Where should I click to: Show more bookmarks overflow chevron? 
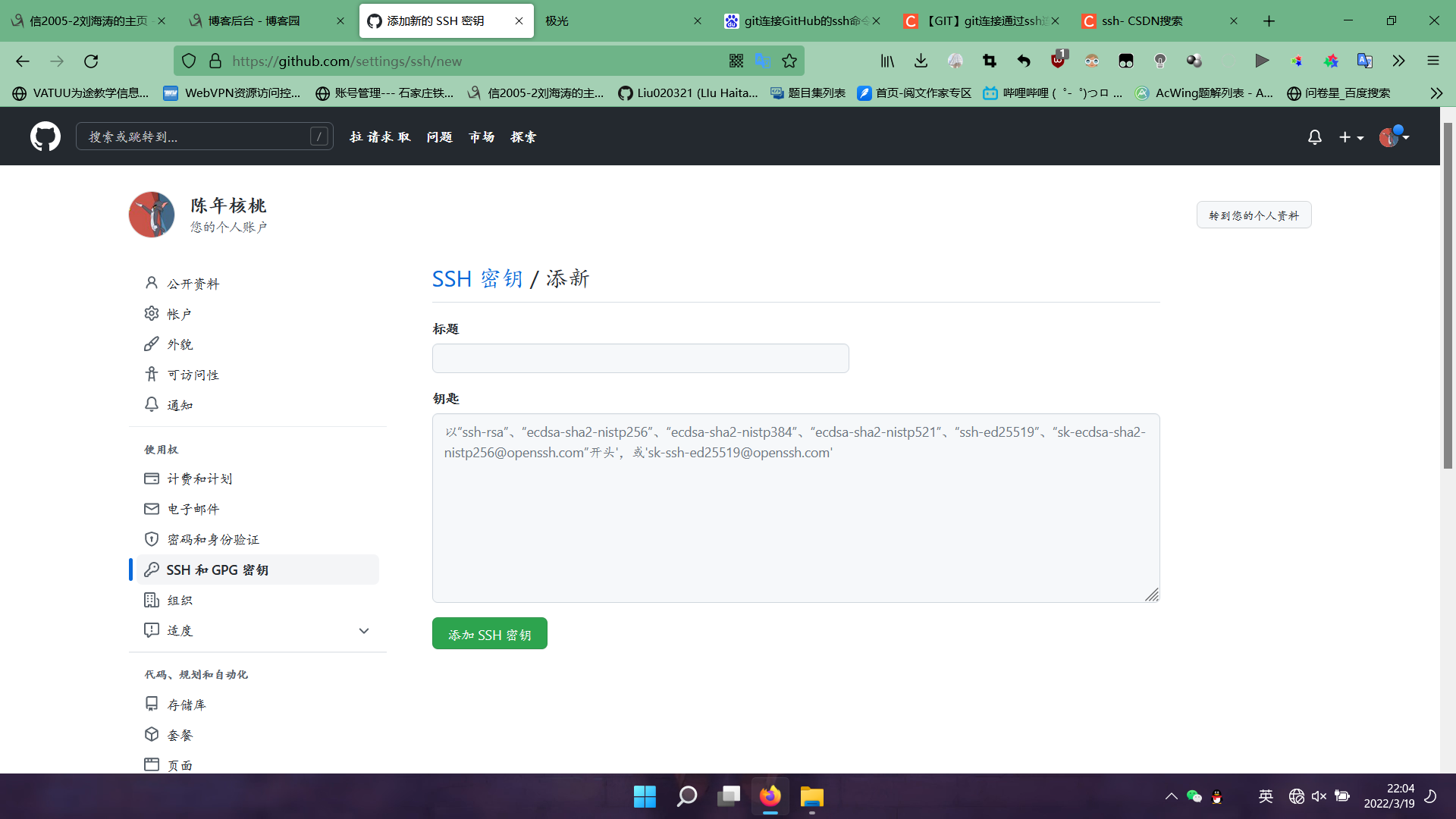point(1436,93)
